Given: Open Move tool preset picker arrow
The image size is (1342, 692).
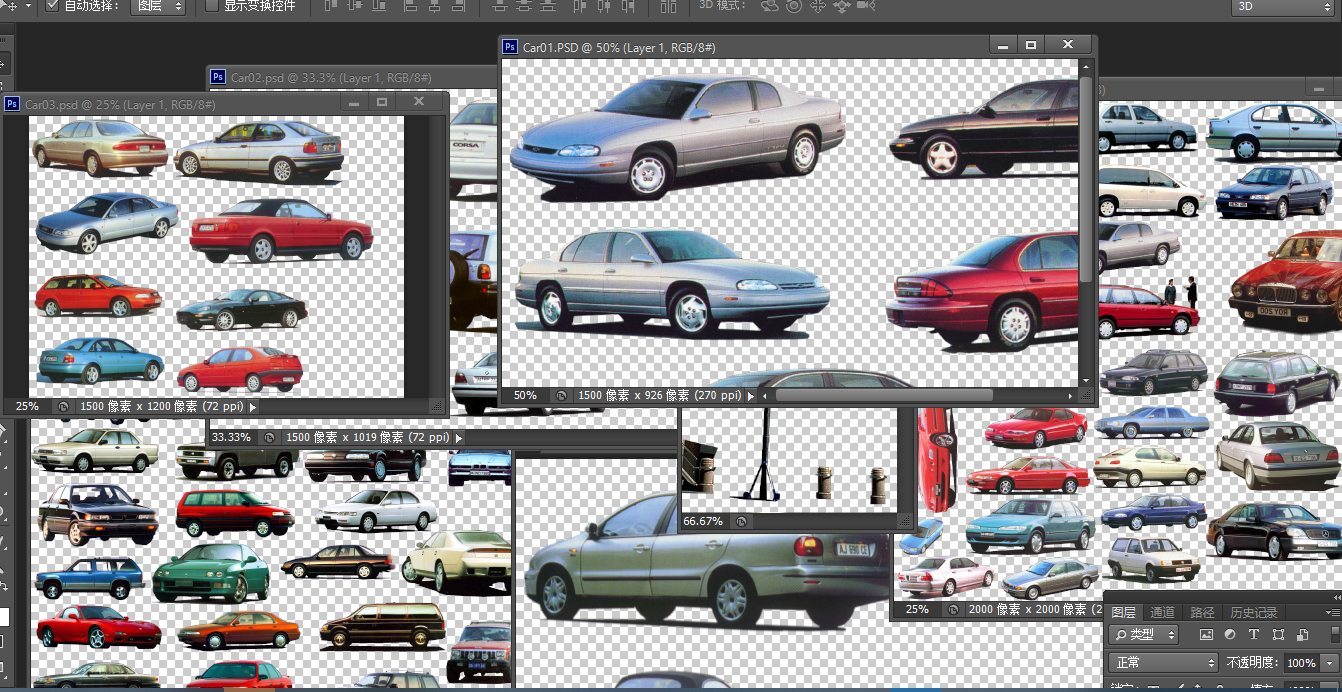Looking at the screenshot, I should click(x=28, y=6).
